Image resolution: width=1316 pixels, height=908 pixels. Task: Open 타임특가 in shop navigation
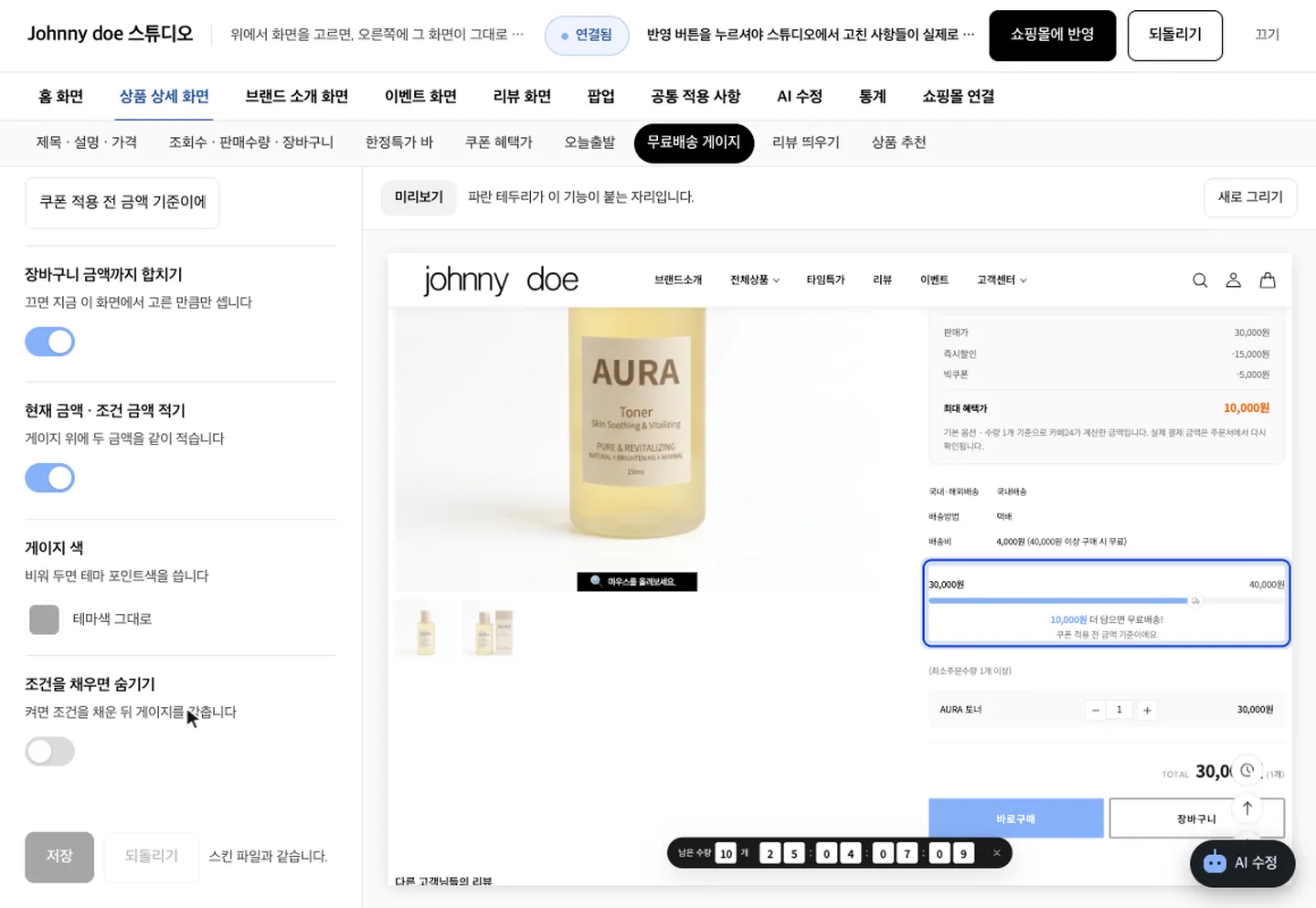tap(825, 280)
